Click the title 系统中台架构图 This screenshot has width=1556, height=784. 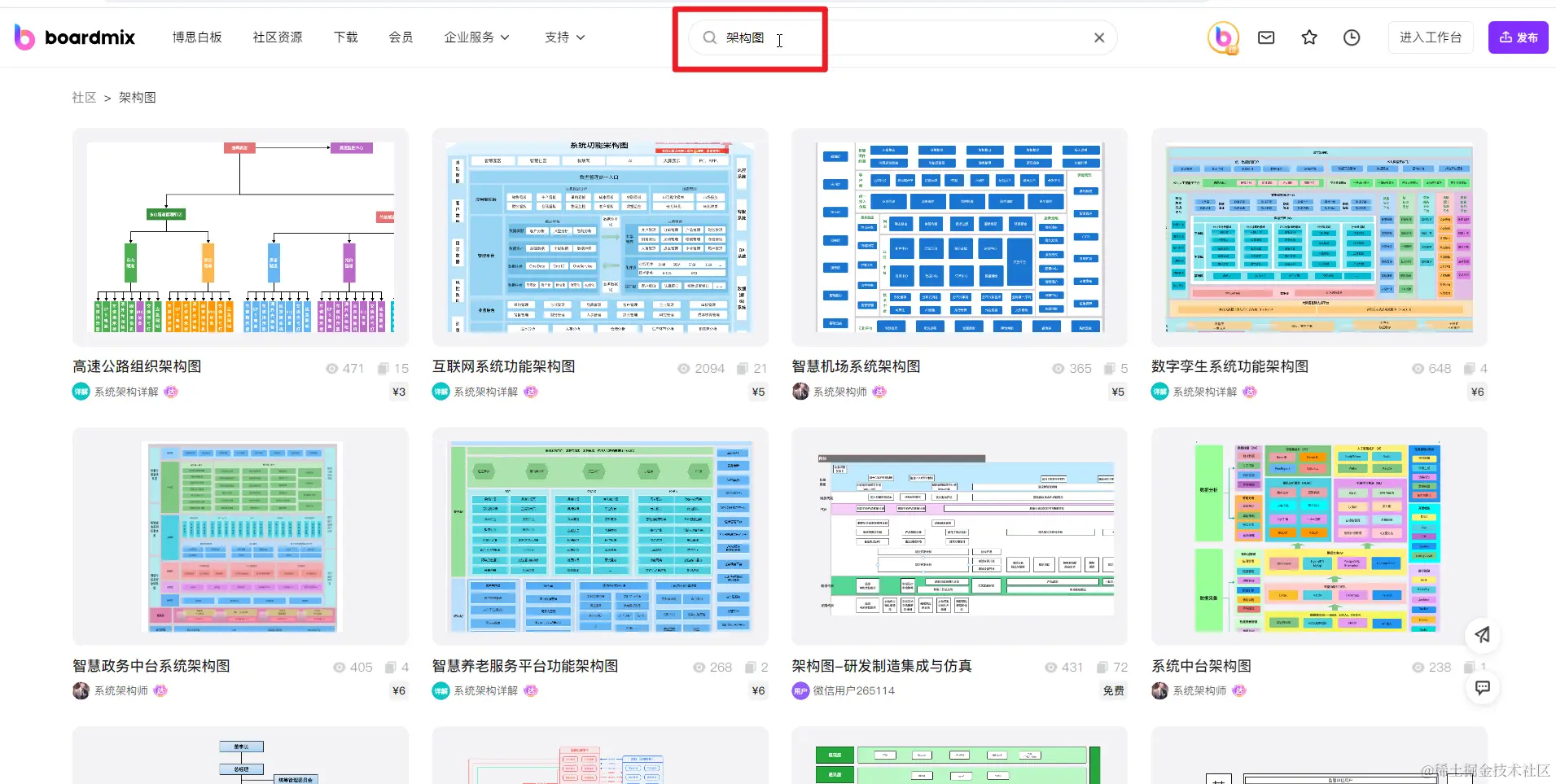1201,666
